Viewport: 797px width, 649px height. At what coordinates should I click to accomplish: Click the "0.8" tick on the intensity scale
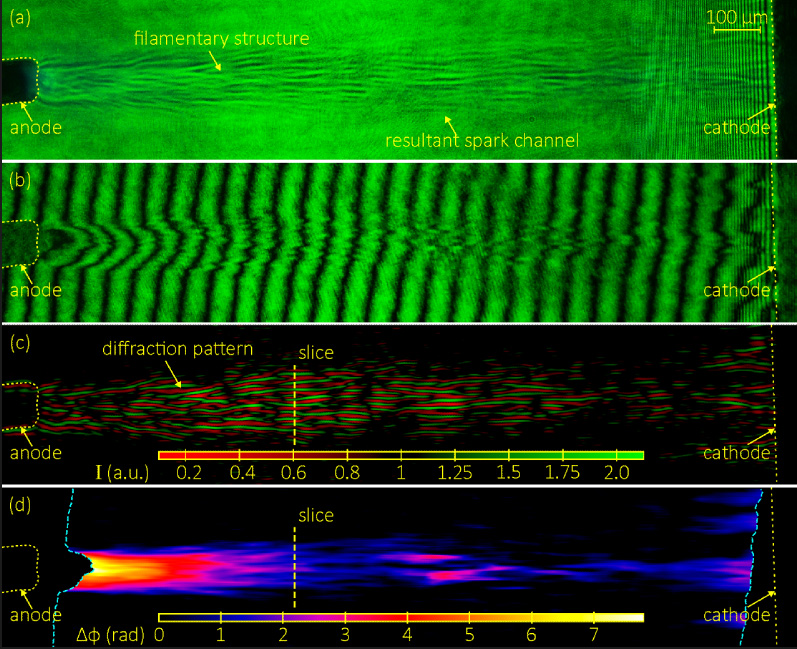pos(347,473)
